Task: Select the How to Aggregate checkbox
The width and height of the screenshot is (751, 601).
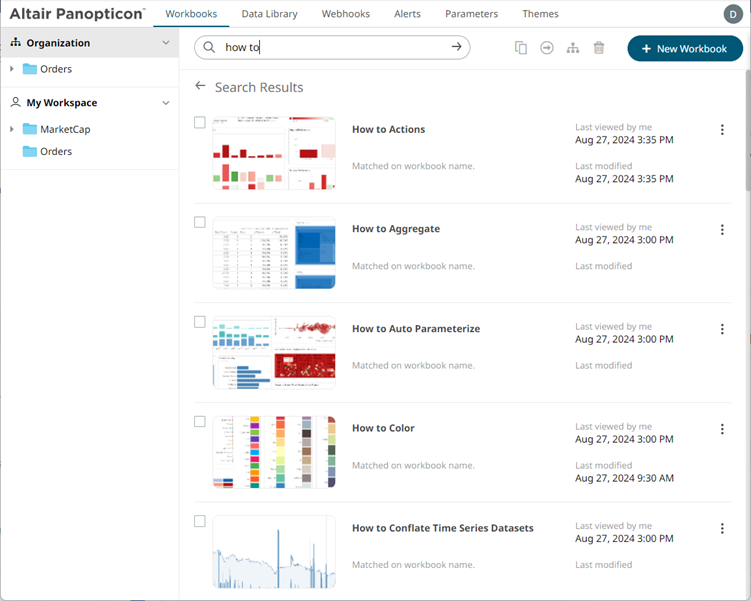Action: [x=200, y=222]
